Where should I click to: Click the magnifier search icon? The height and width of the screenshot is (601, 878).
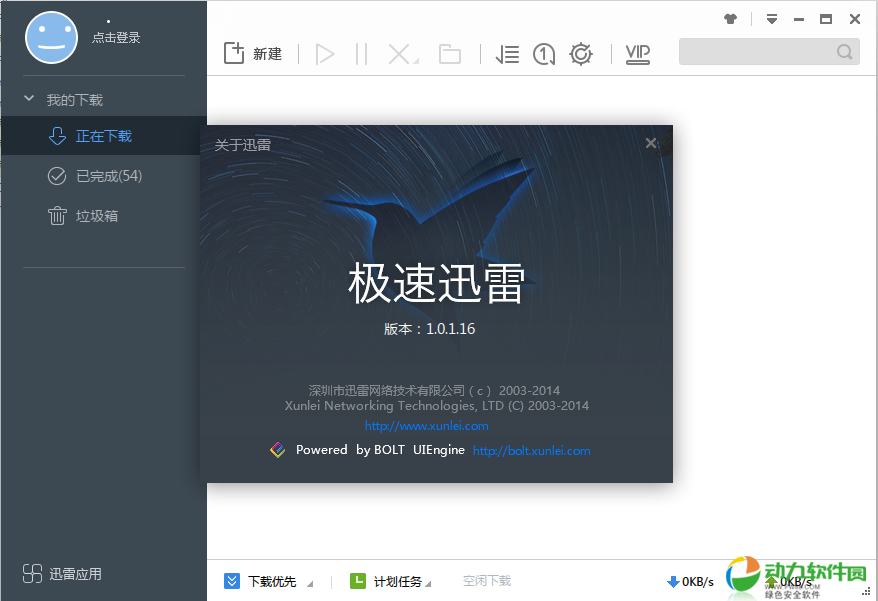[x=844, y=52]
